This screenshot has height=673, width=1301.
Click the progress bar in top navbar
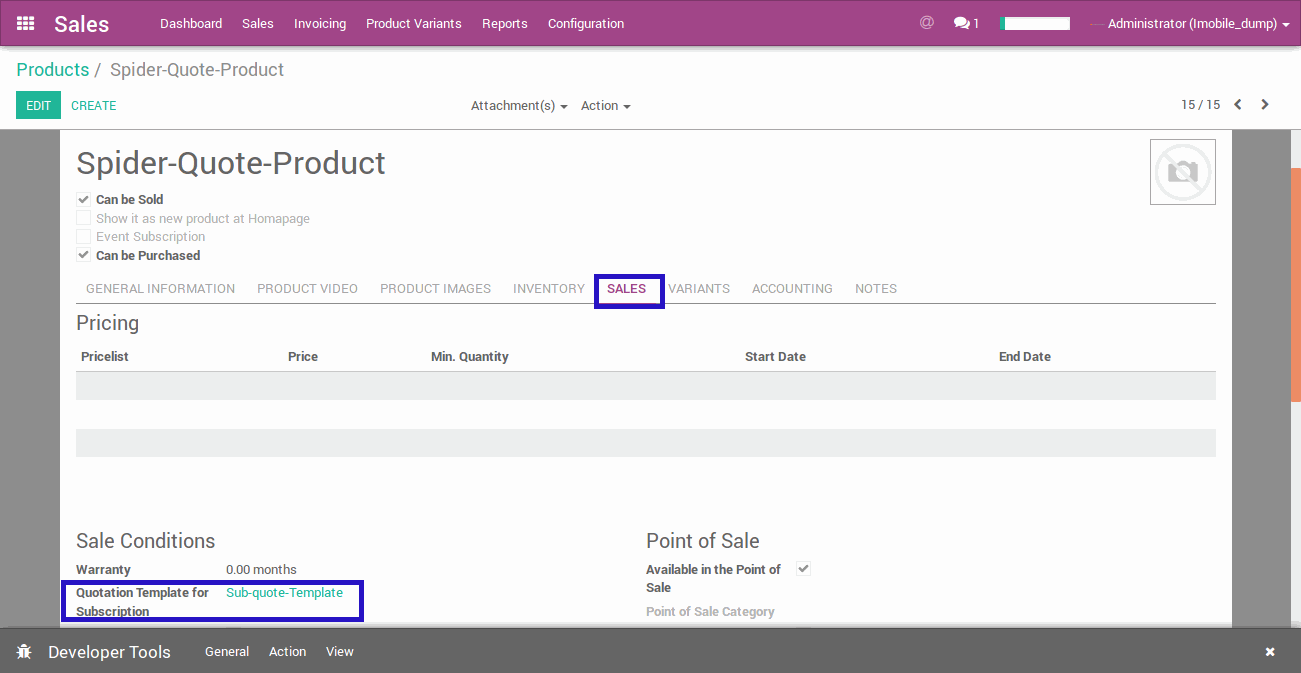coord(1035,24)
